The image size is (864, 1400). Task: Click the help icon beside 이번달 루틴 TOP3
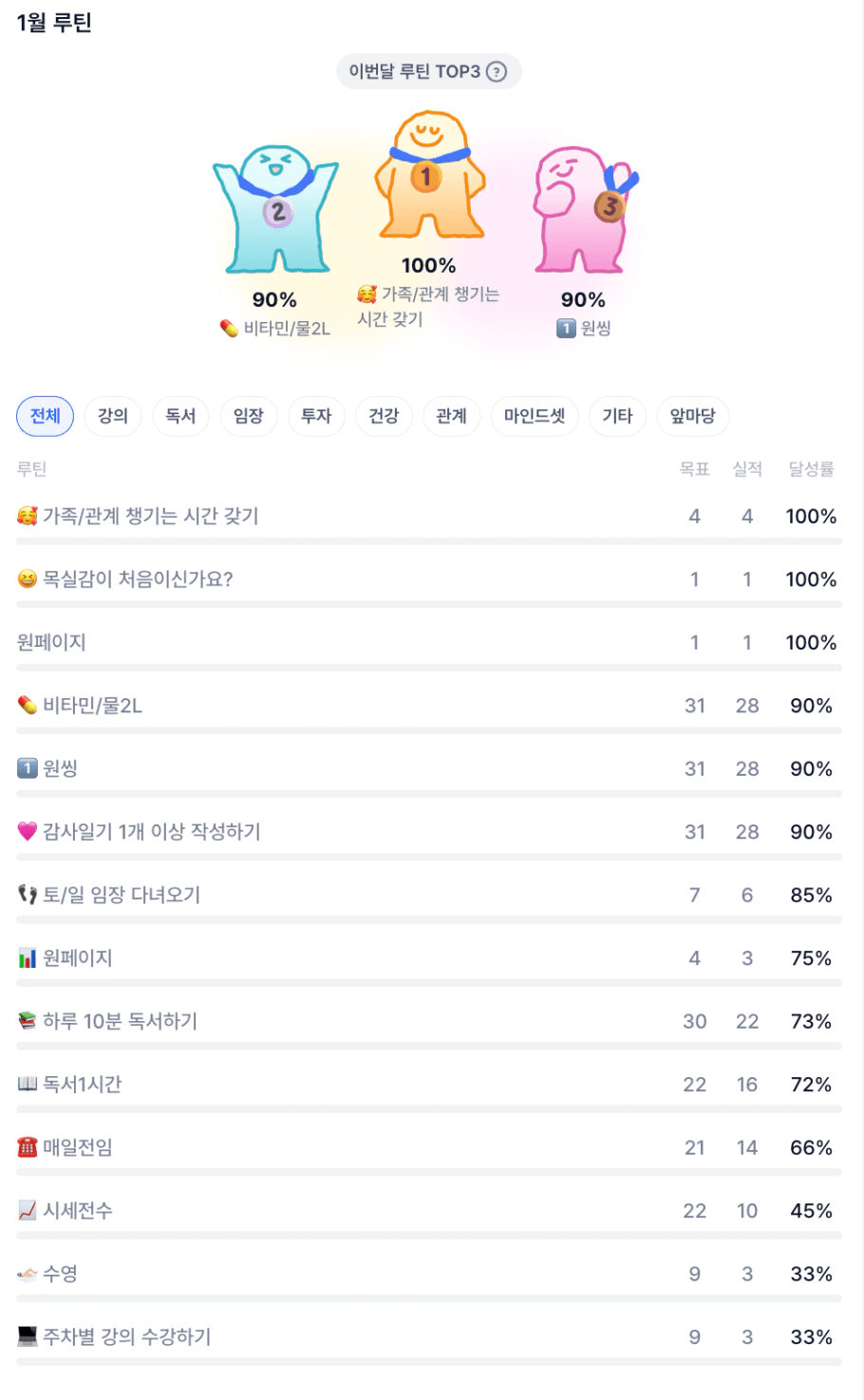(497, 72)
